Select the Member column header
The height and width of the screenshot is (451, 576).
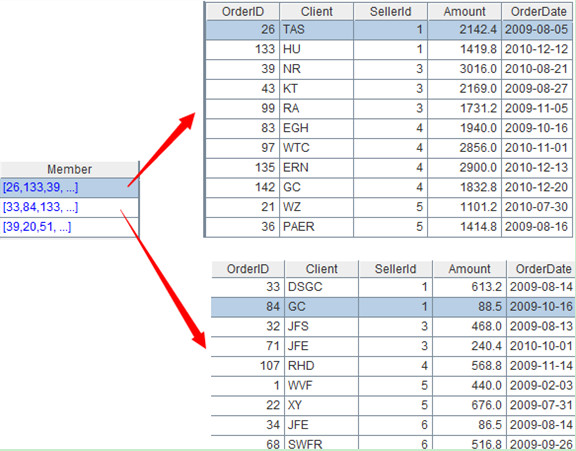click(69, 169)
